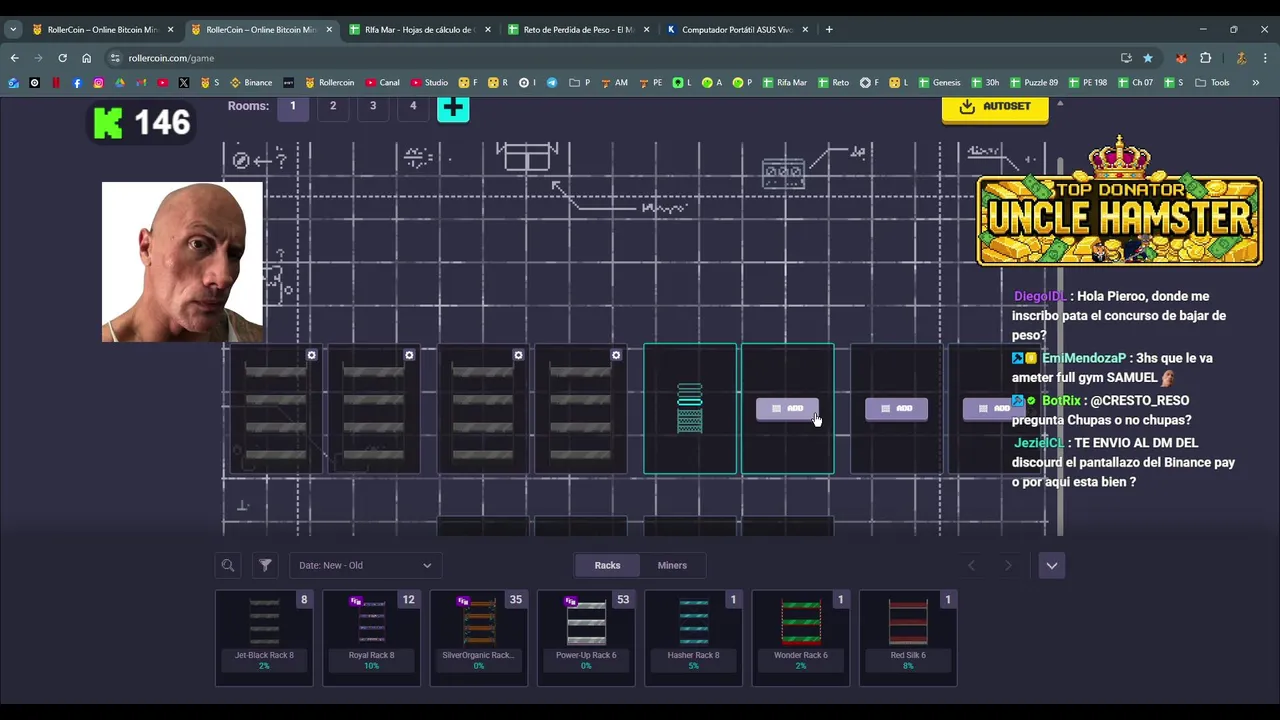Open settings gear on fourth rack
This screenshot has height=720, width=1280.
click(x=616, y=355)
